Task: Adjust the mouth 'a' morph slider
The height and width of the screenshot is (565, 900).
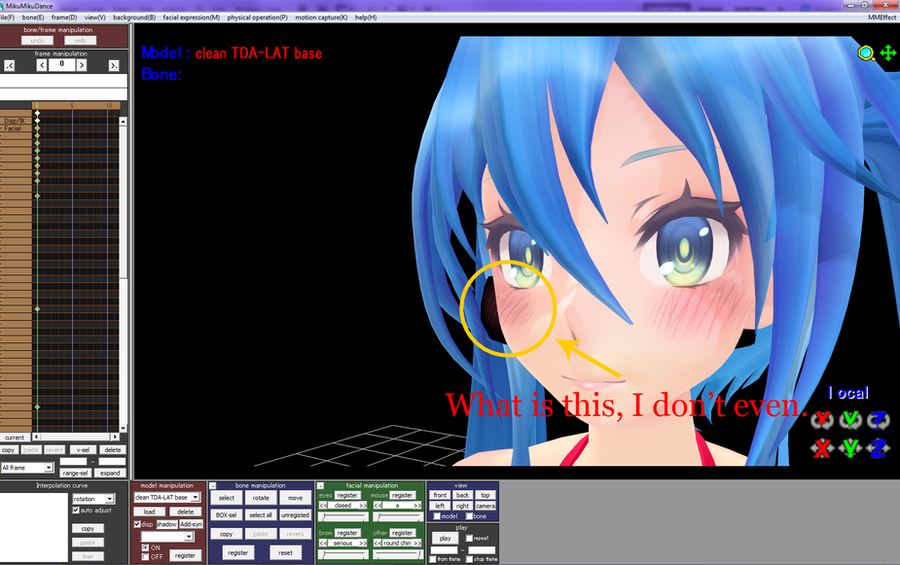Action: point(398,517)
